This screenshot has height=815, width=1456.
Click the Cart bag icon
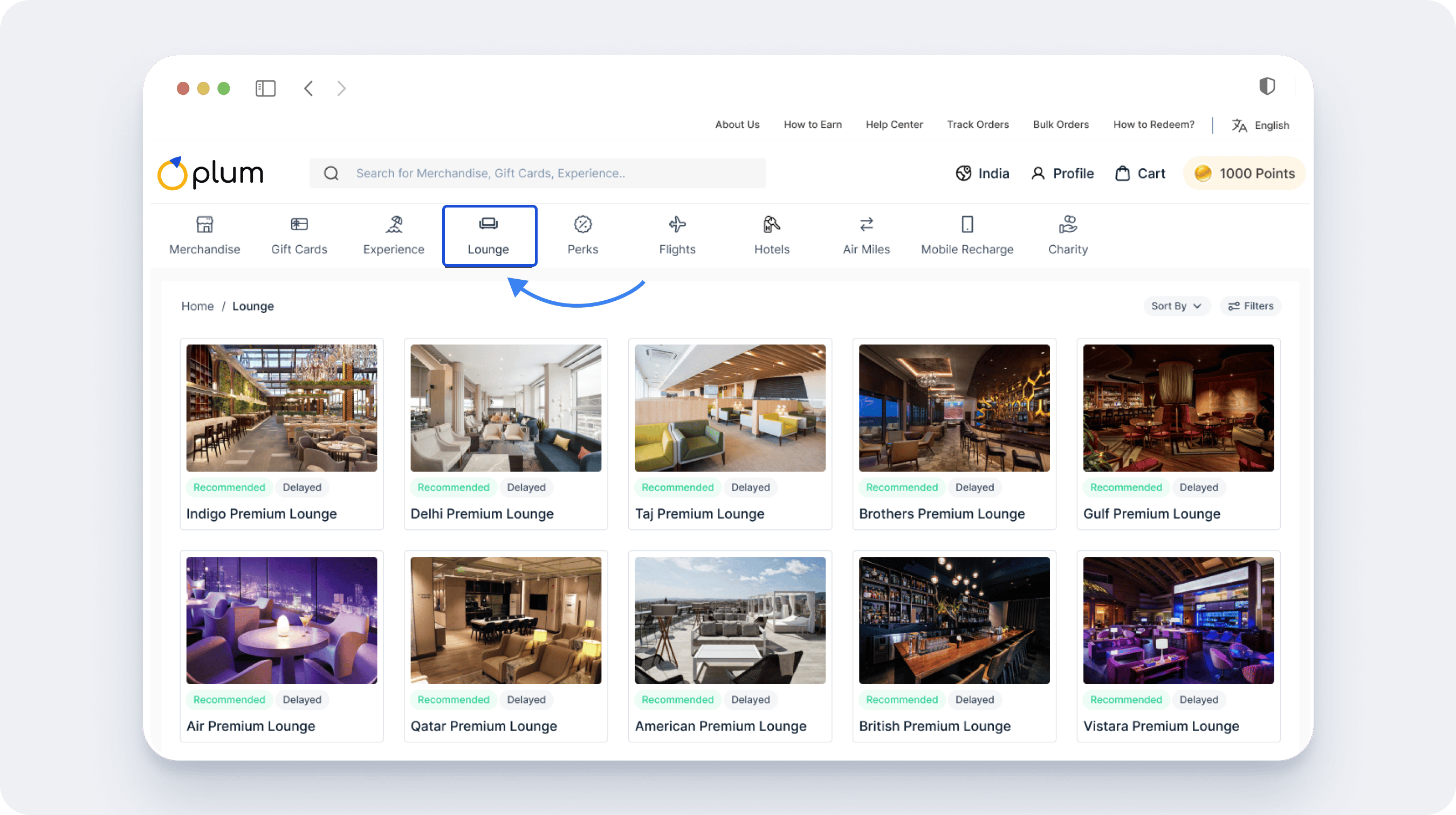[x=1123, y=174]
